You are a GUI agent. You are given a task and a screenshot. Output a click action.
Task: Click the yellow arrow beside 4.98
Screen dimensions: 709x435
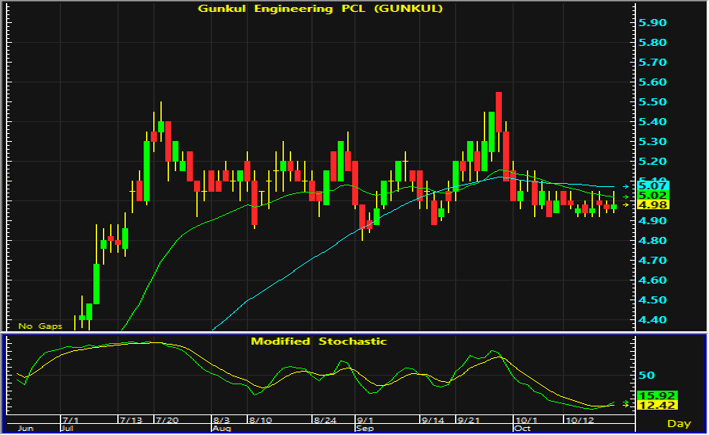tap(626, 205)
